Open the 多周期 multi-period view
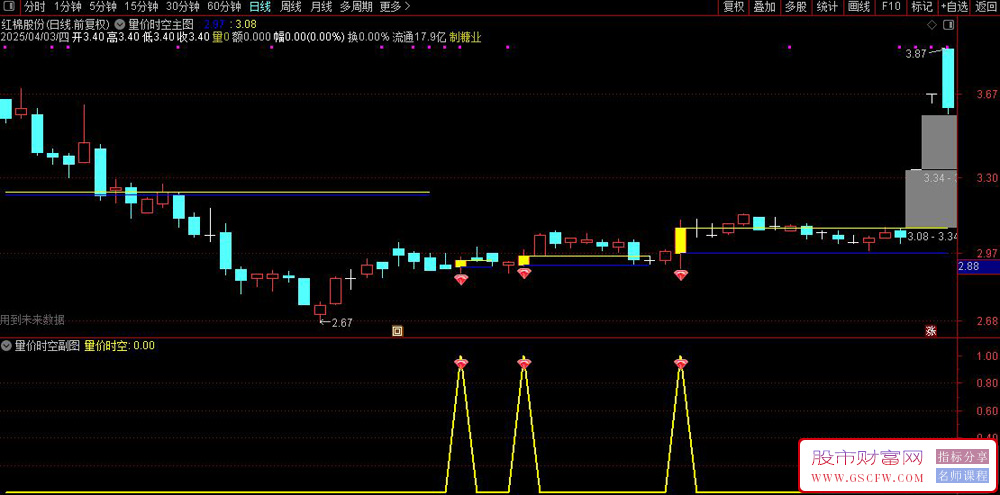1000x495 pixels. tap(355, 7)
